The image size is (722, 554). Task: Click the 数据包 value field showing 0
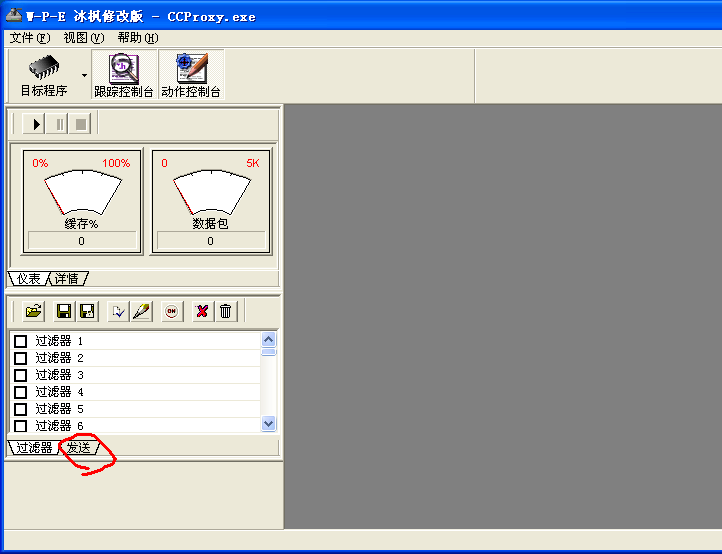tap(211, 241)
